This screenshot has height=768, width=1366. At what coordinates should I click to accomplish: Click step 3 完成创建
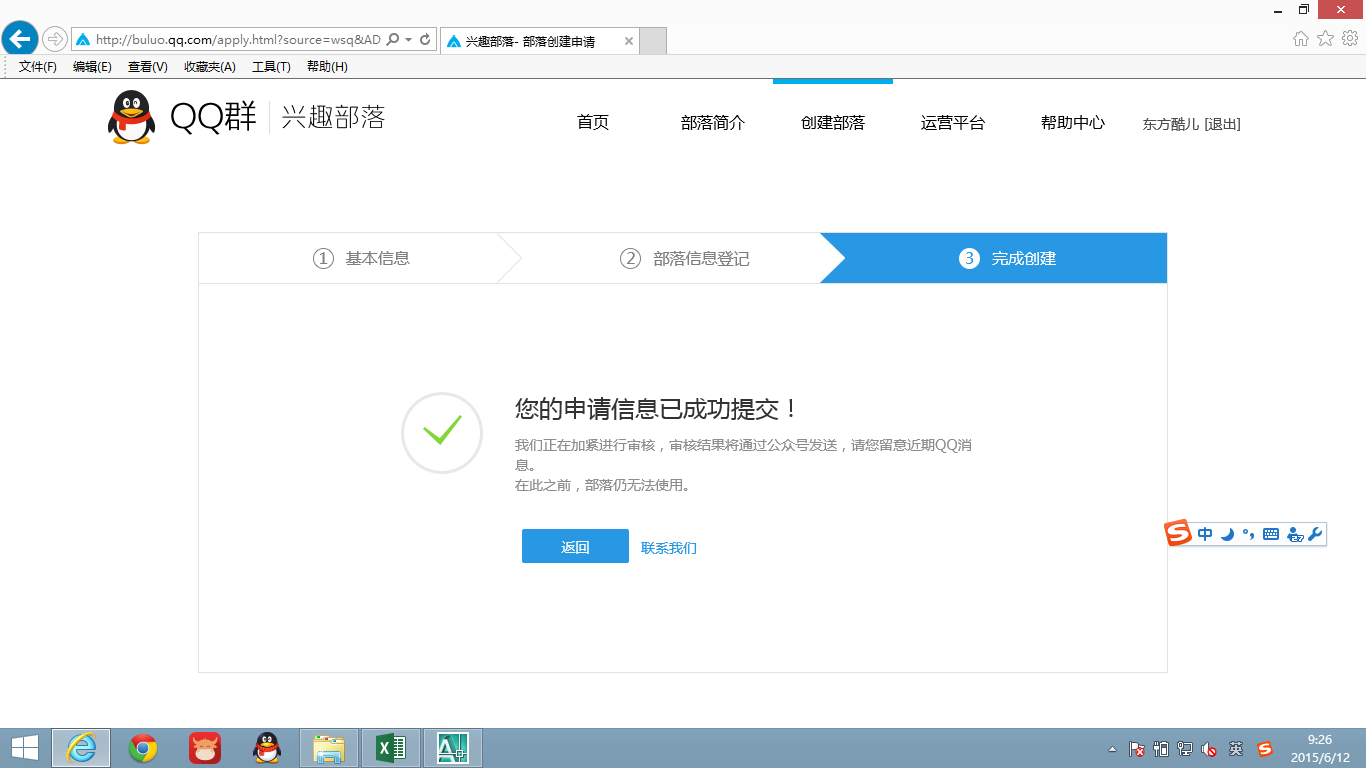pos(1008,258)
